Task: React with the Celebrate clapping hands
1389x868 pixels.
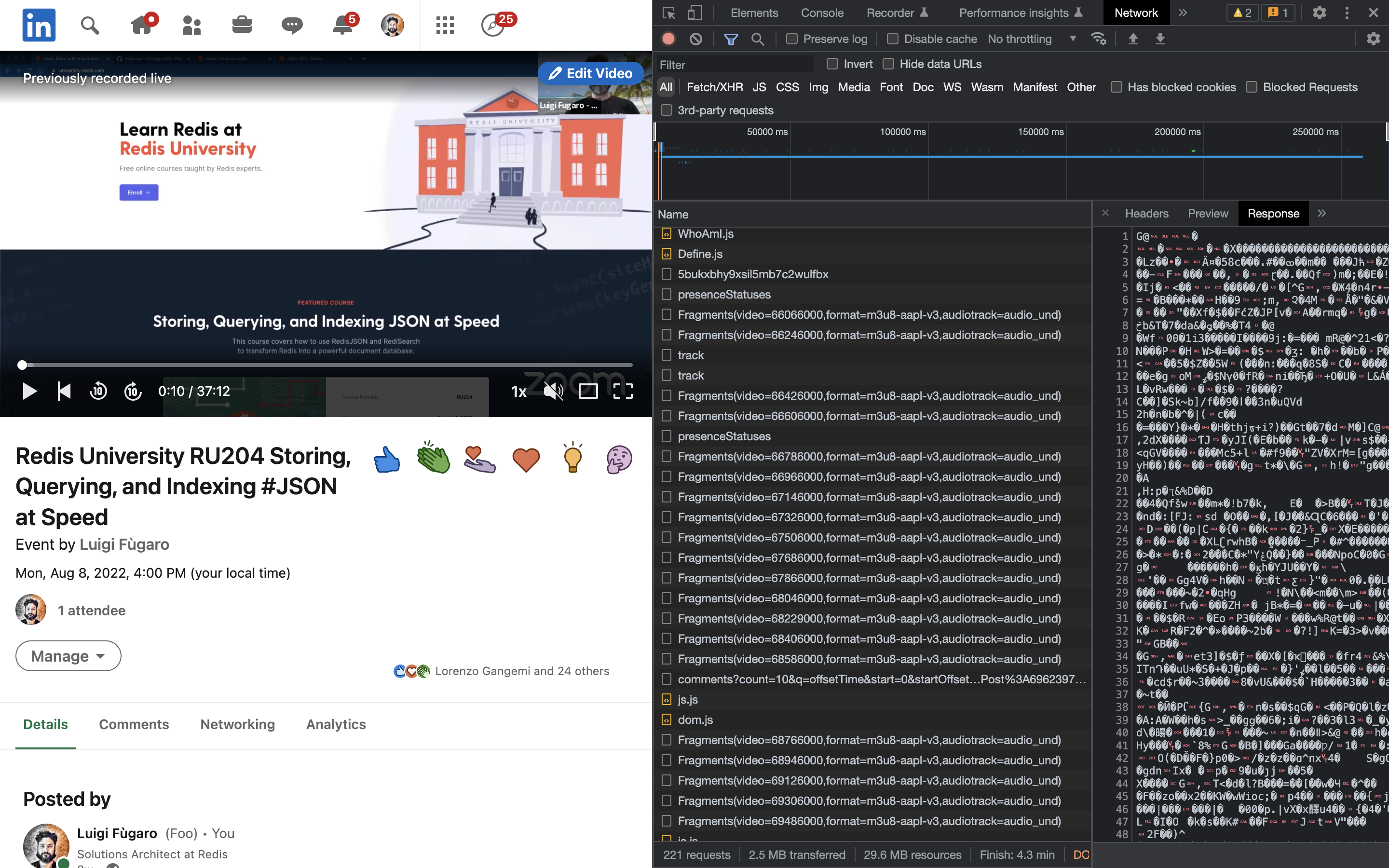Action: click(x=434, y=459)
